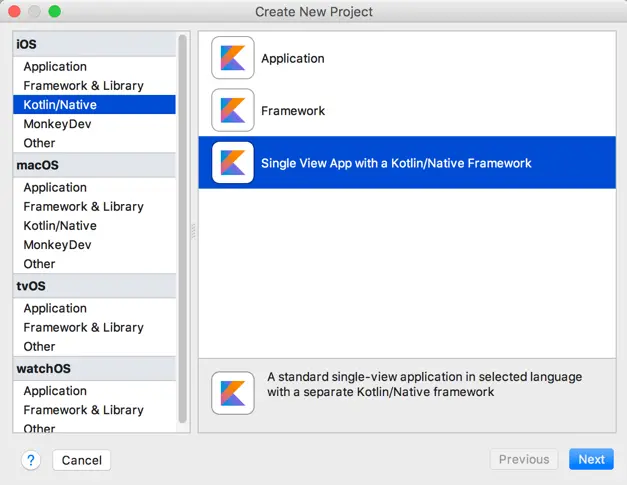Click the template description text
This screenshot has height=485, width=627.
click(424, 384)
